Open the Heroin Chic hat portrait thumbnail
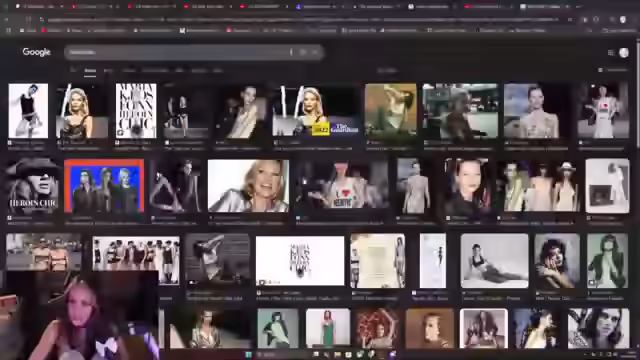Screen dimensions: 640x360 tap(32, 186)
